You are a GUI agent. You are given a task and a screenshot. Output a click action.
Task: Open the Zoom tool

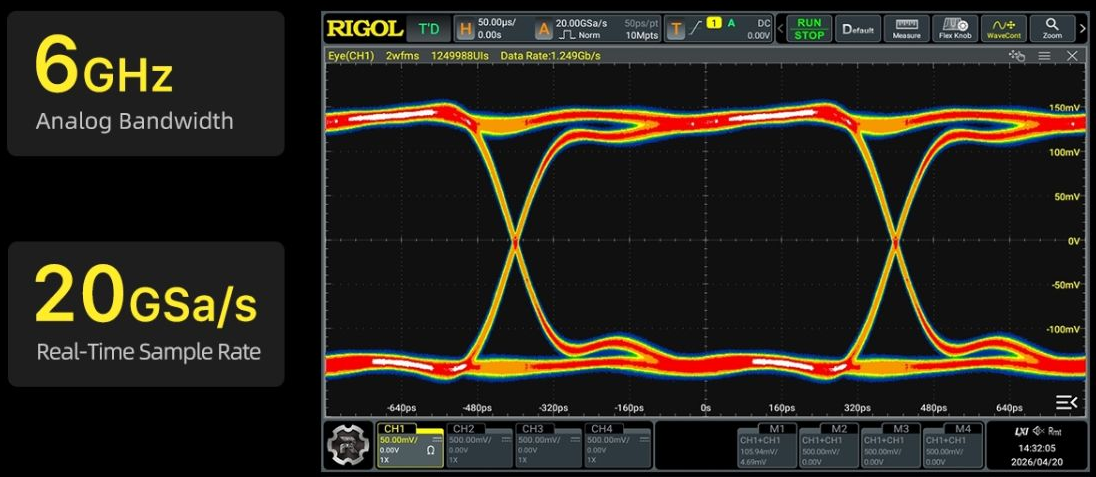point(1052,29)
